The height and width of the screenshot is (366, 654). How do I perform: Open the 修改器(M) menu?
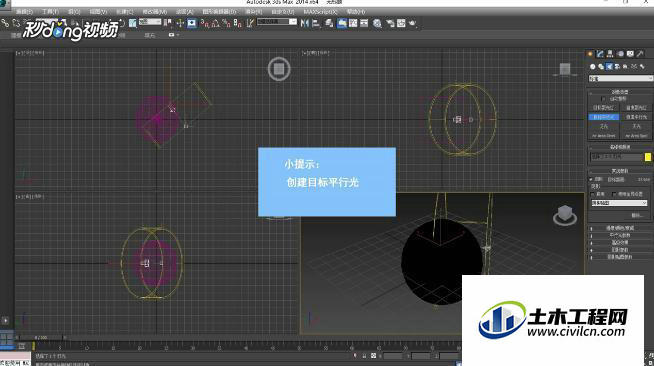pyautogui.click(x=155, y=12)
